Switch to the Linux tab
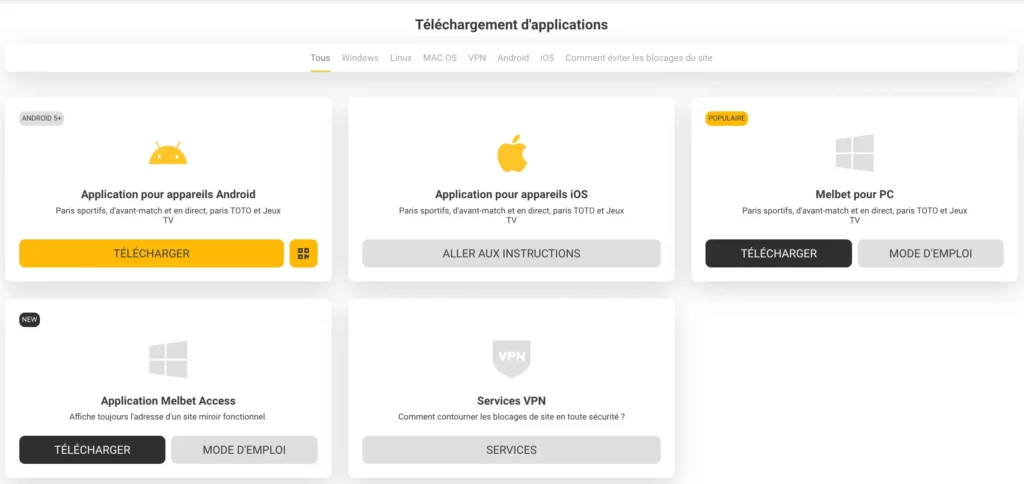 coord(401,58)
